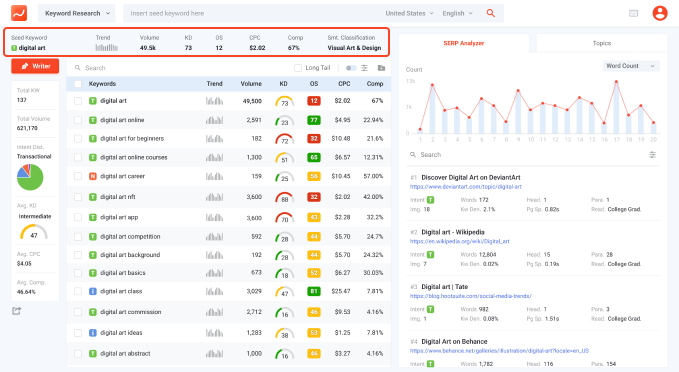Click the seed keyword trend sparkline
This screenshot has width=679, height=372.
[107, 48]
